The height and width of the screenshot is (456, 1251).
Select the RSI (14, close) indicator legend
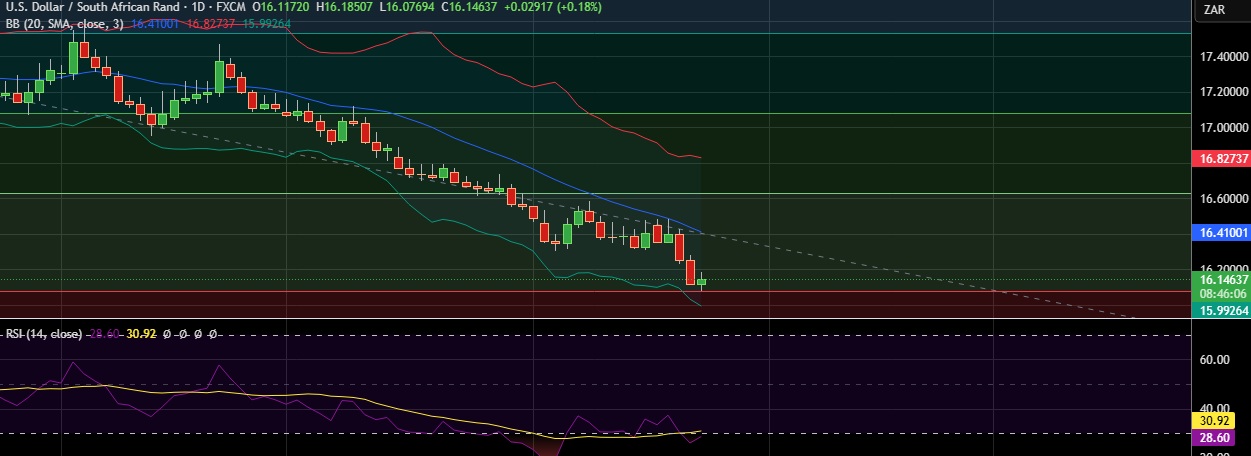(42, 334)
